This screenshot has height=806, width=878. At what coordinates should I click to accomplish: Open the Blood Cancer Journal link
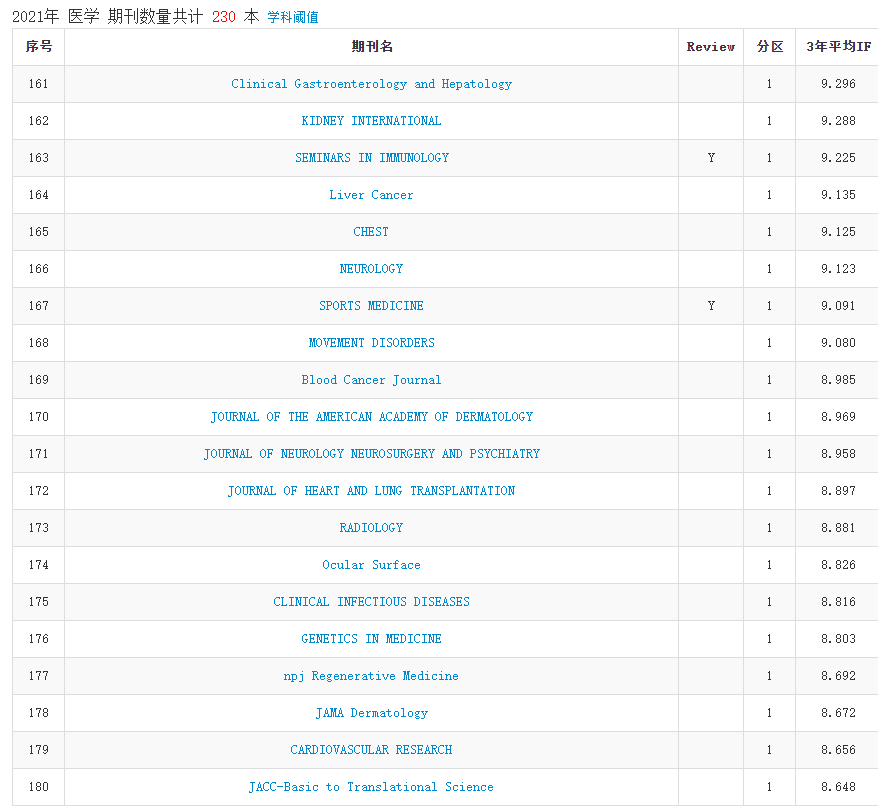click(x=371, y=380)
